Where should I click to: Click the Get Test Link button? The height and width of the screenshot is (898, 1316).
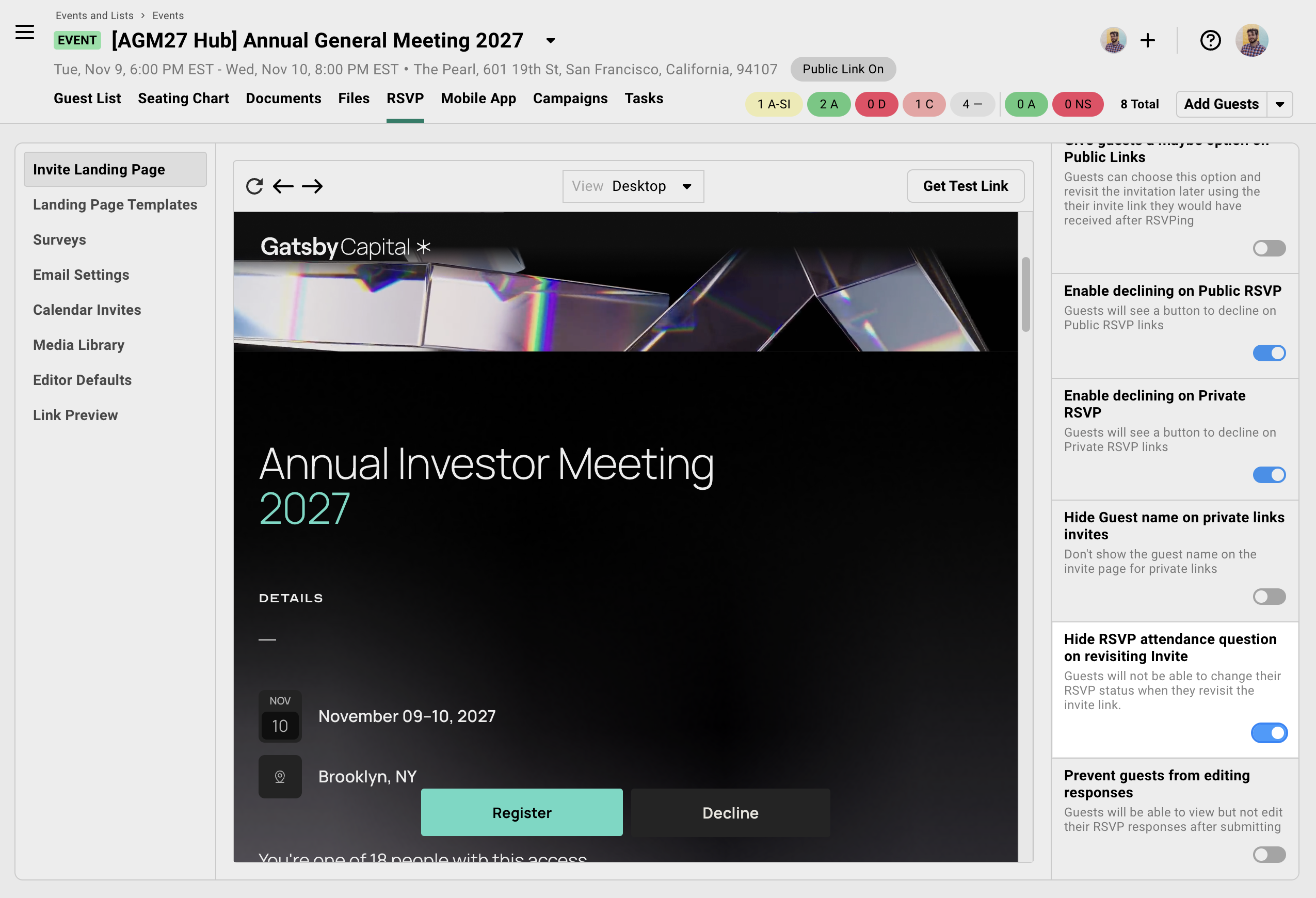966,186
